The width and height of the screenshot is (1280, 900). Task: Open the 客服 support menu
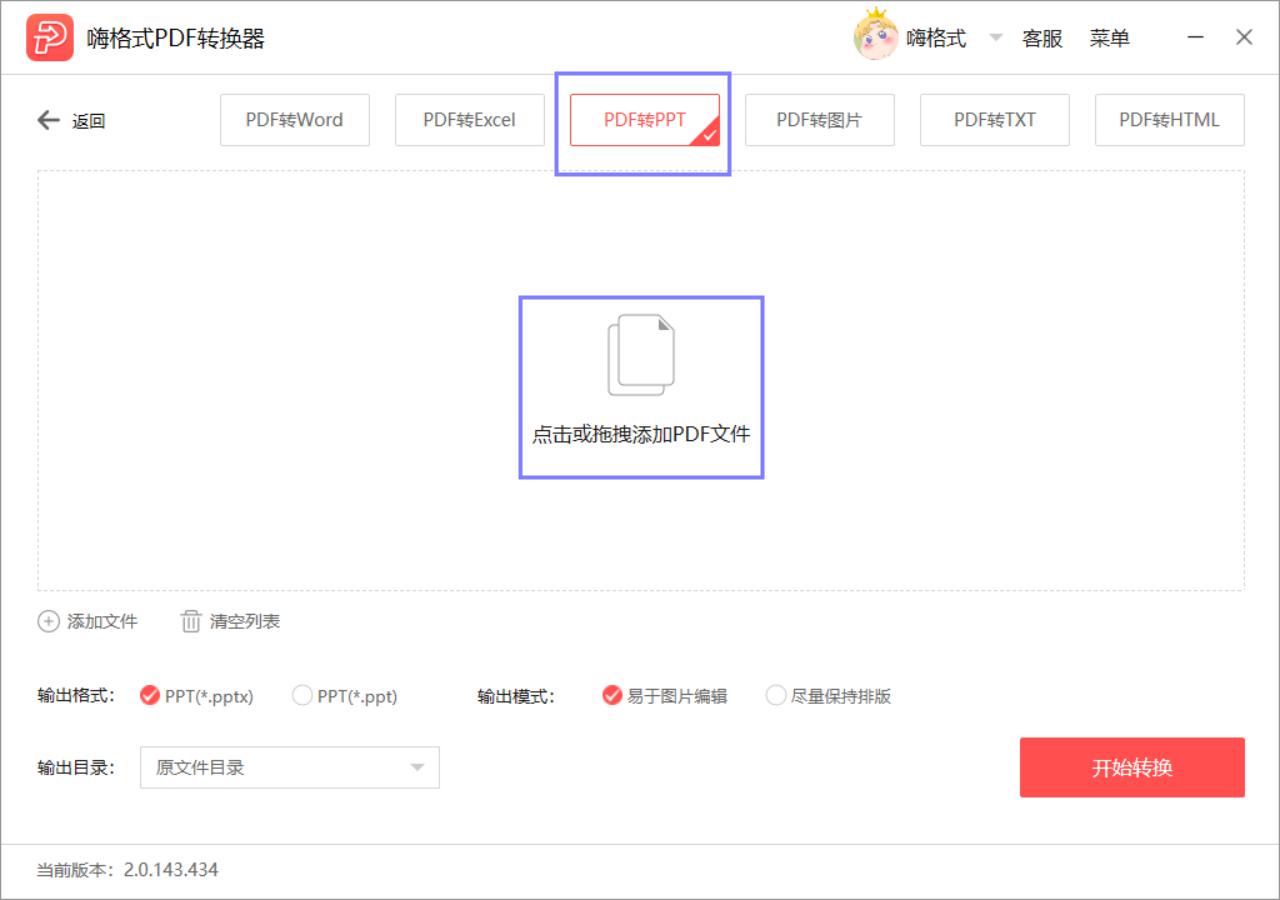tap(1042, 38)
